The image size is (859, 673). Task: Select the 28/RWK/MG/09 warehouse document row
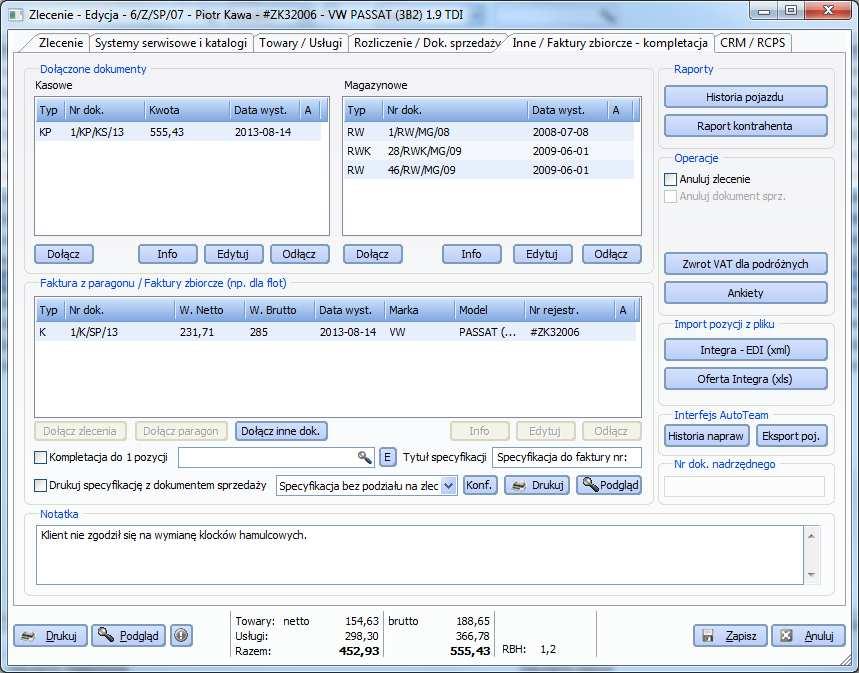489,151
